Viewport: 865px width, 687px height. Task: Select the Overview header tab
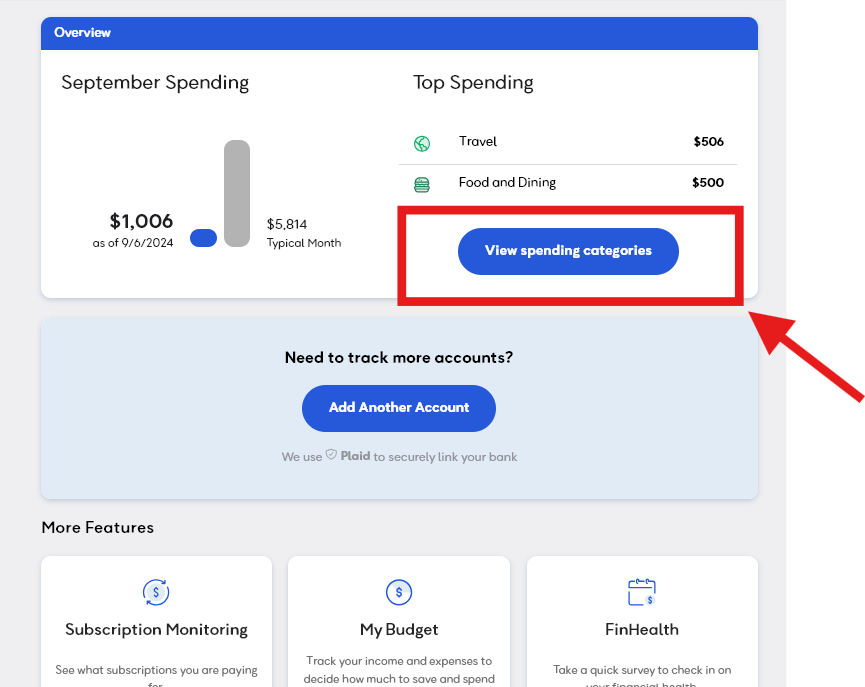(x=82, y=33)
